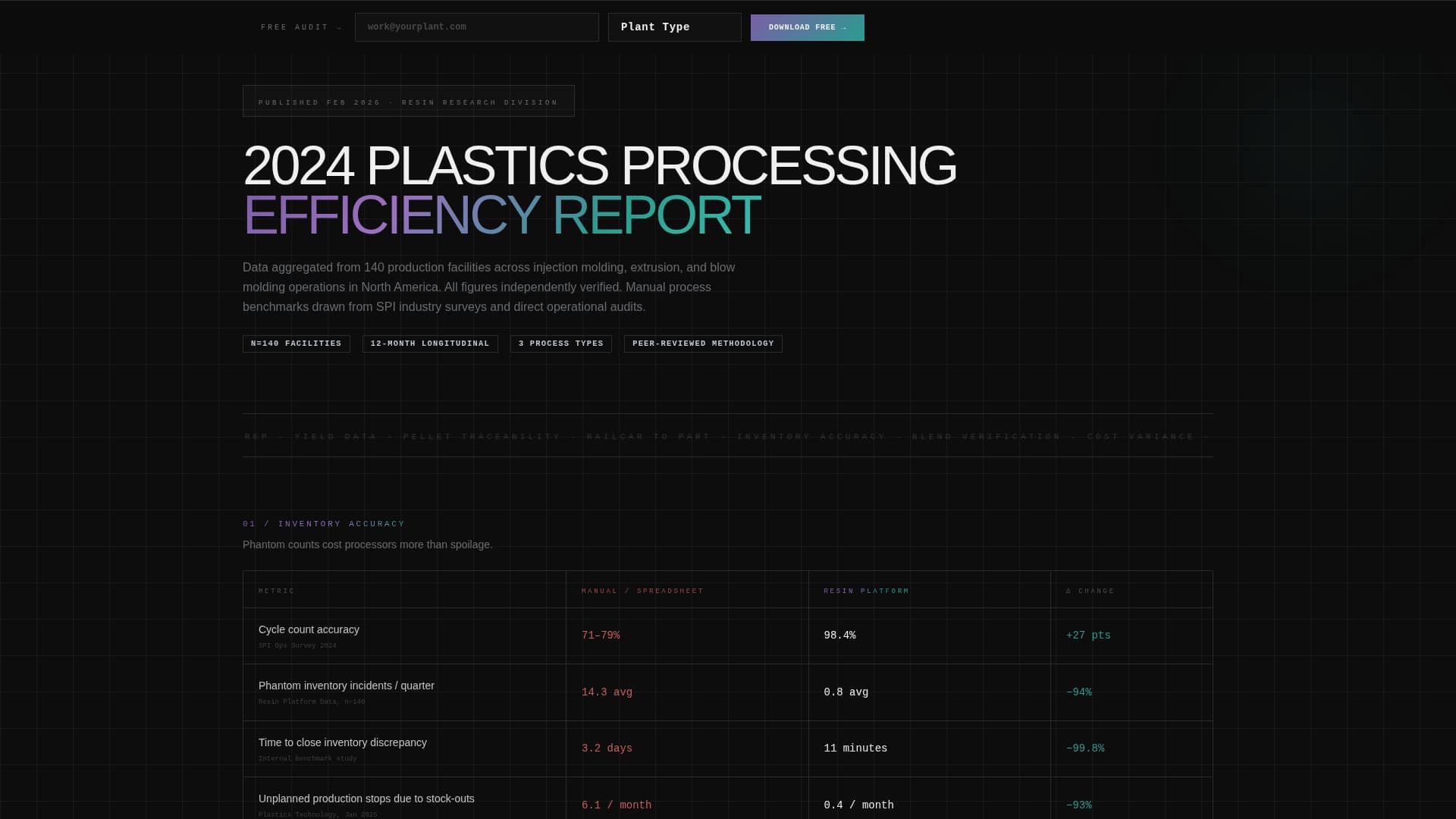Click the 0.8 avg value
This screenshot has height=819, width=1456.
point(846,692)
